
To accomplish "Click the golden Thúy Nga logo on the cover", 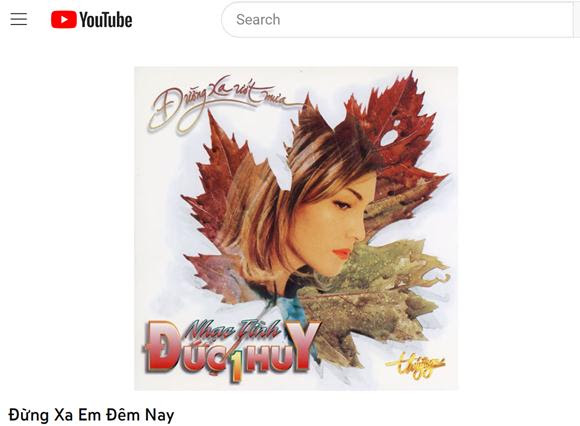I will click(x=415, y=366).
